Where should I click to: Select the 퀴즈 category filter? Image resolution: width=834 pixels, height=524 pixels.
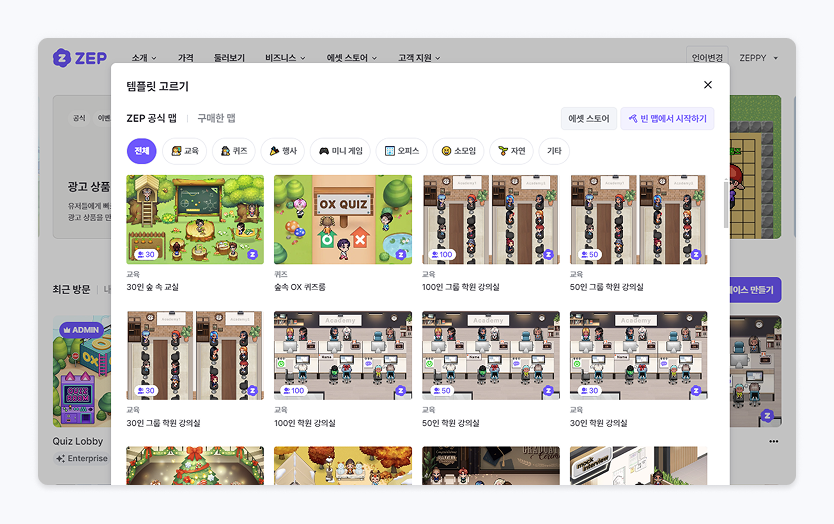[x=234, y=151]
